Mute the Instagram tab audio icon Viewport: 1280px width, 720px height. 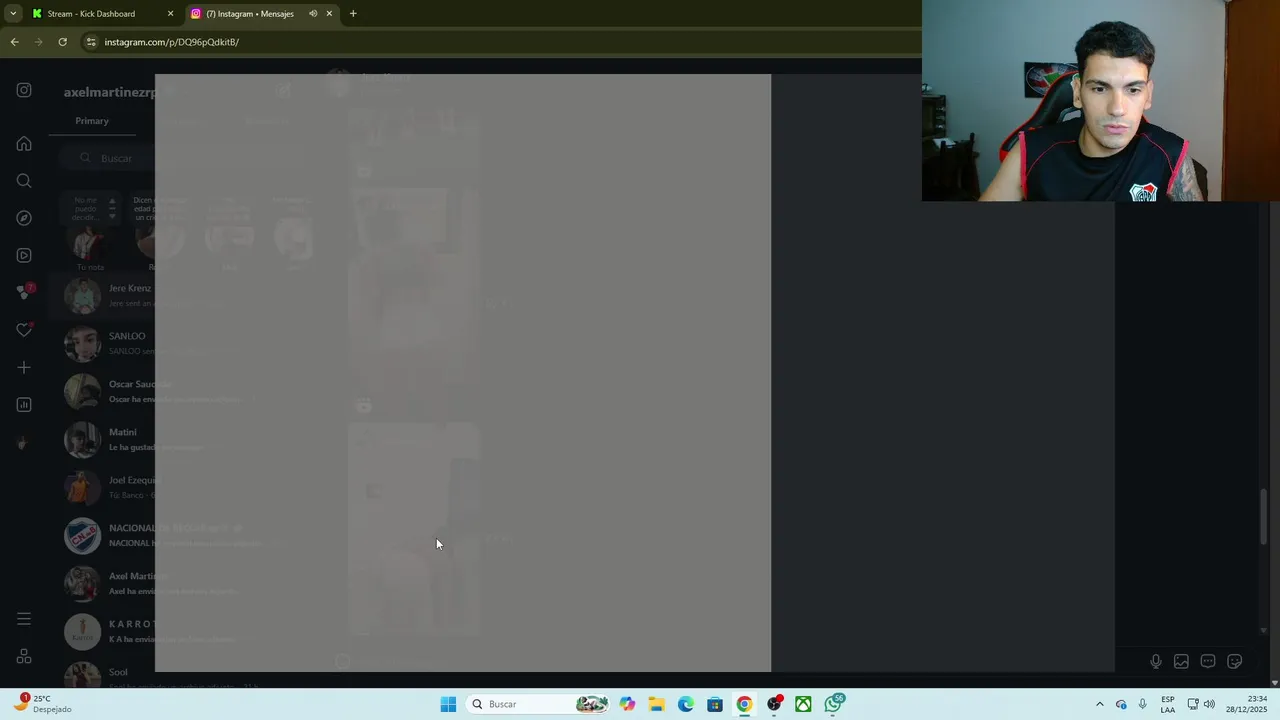[313, 14]
